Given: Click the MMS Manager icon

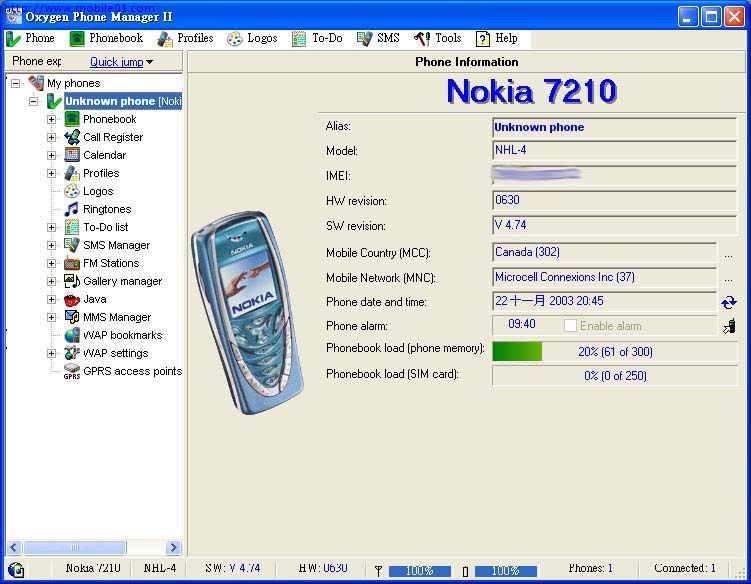Looking at the screenshot, I should (x=72, y=317).
